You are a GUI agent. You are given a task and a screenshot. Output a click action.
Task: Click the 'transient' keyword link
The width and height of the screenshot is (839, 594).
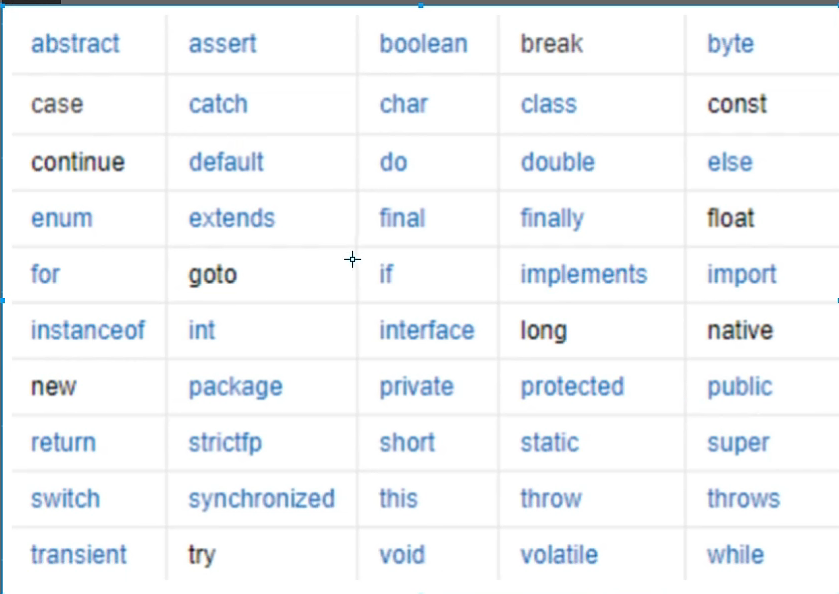pos(79,555)
